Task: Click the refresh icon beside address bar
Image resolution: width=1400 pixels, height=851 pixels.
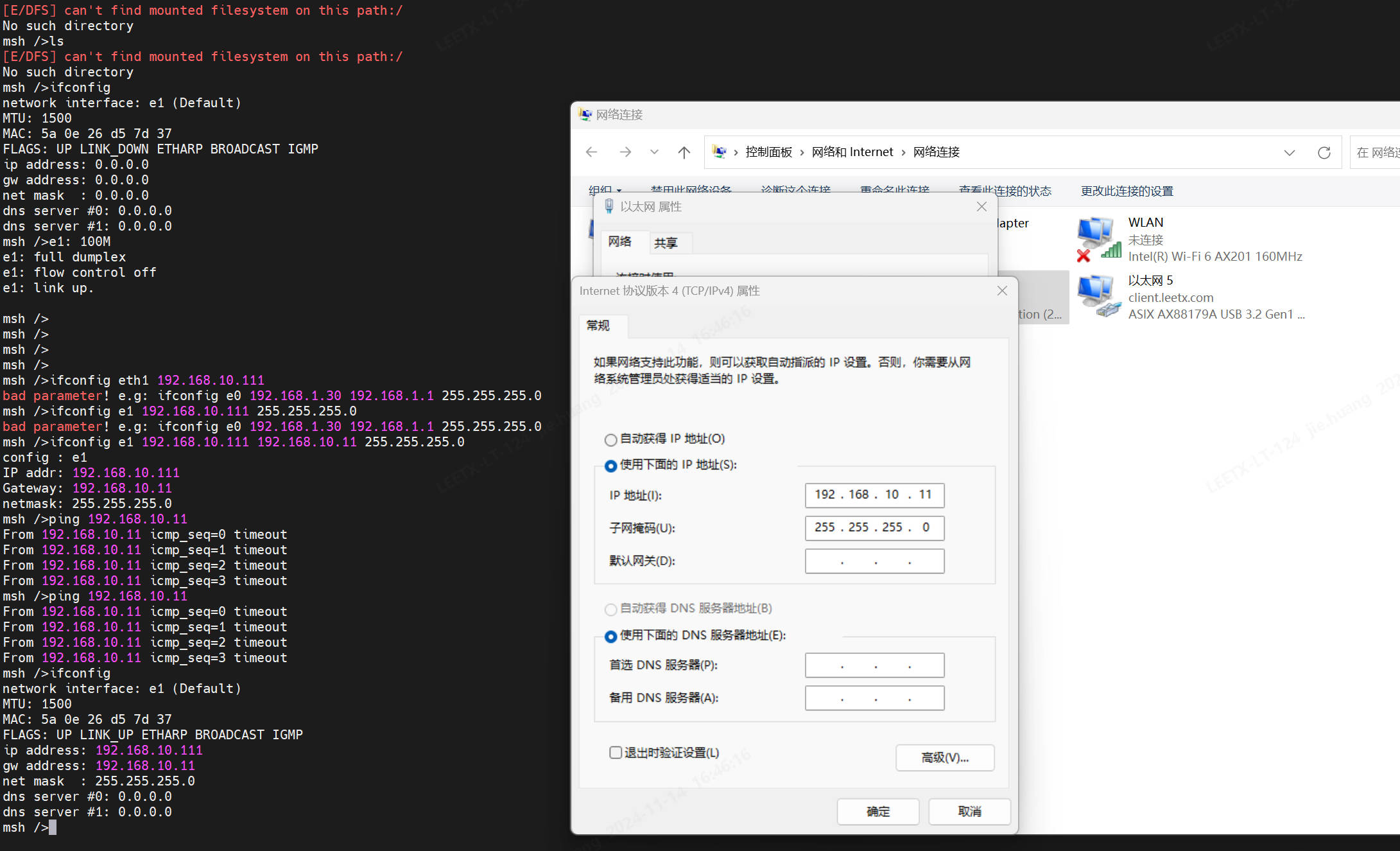Action: coord(1324,153)
